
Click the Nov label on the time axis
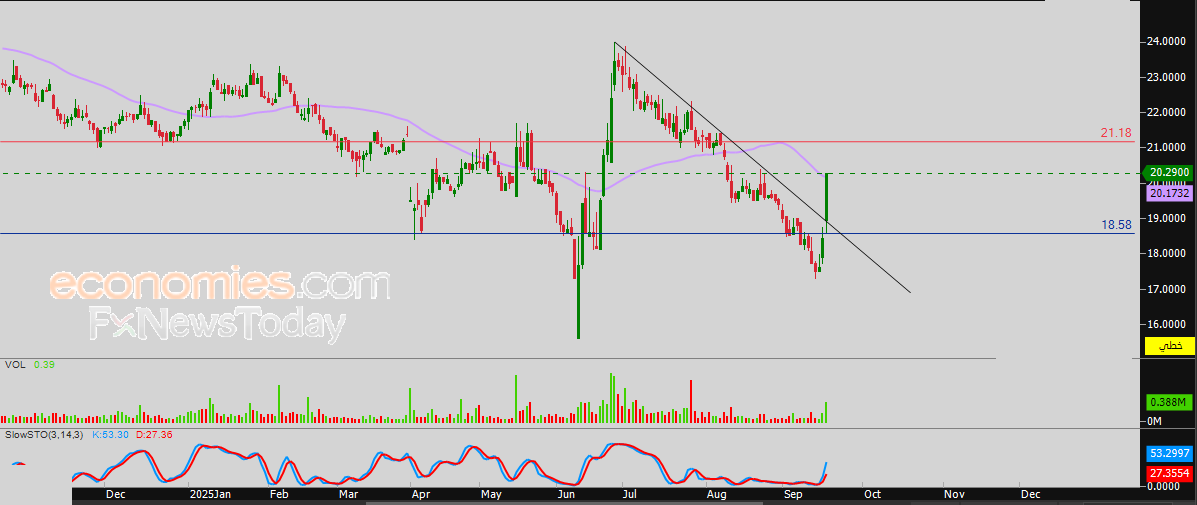click(x=953, y=494)
